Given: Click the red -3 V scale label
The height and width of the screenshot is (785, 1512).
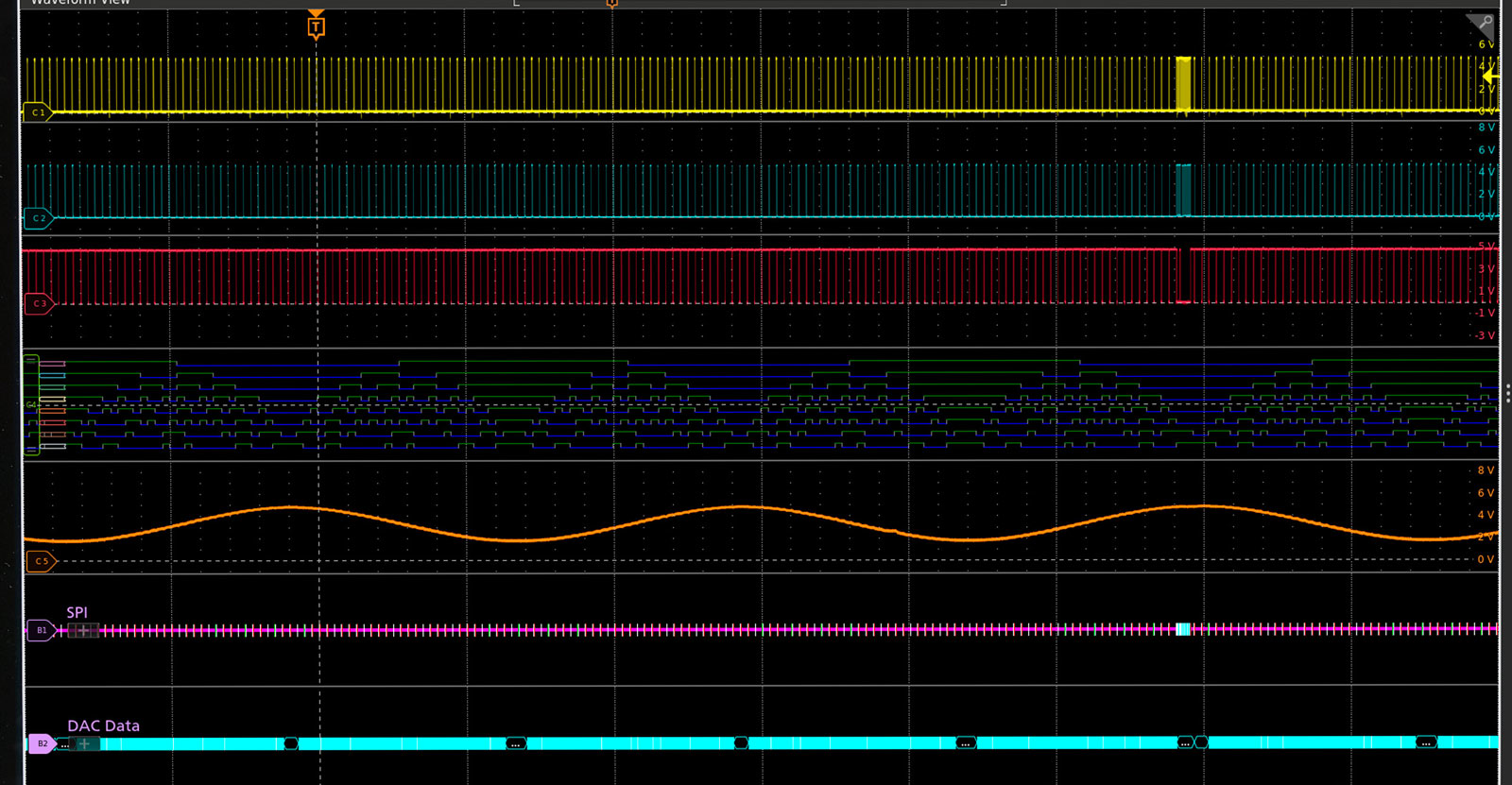Looking at the screenshot, I should [1485, 335].
